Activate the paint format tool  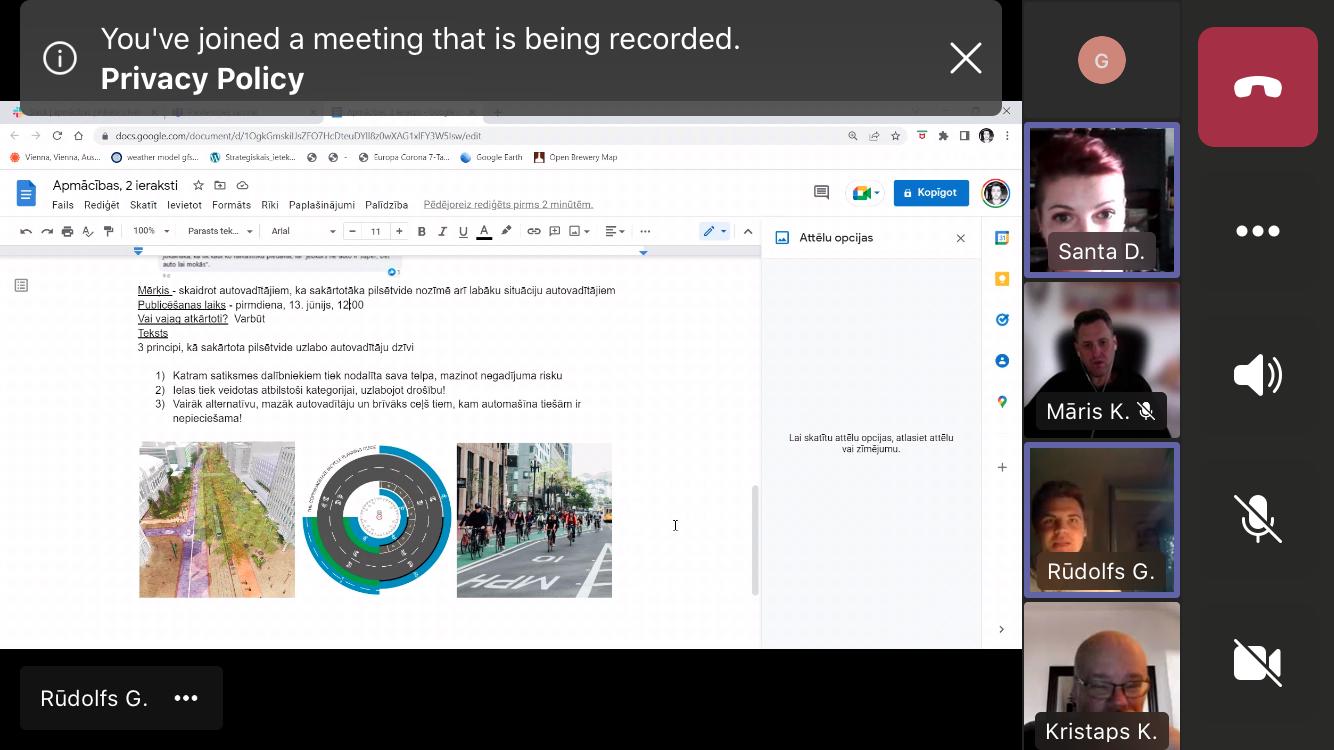(108, 231)
